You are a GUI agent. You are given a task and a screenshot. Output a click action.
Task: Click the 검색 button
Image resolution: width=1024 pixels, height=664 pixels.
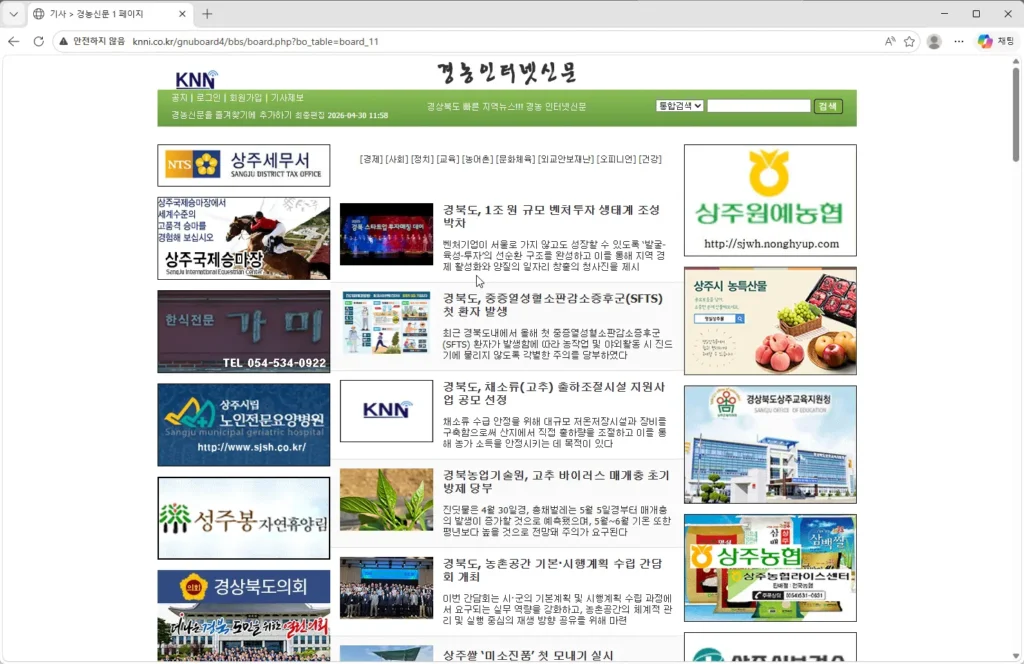tap(827, 106)
